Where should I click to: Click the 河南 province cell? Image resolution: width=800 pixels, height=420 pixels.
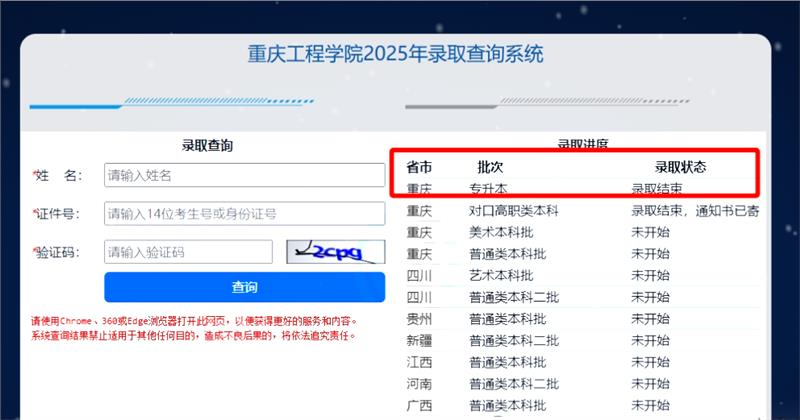419,384
